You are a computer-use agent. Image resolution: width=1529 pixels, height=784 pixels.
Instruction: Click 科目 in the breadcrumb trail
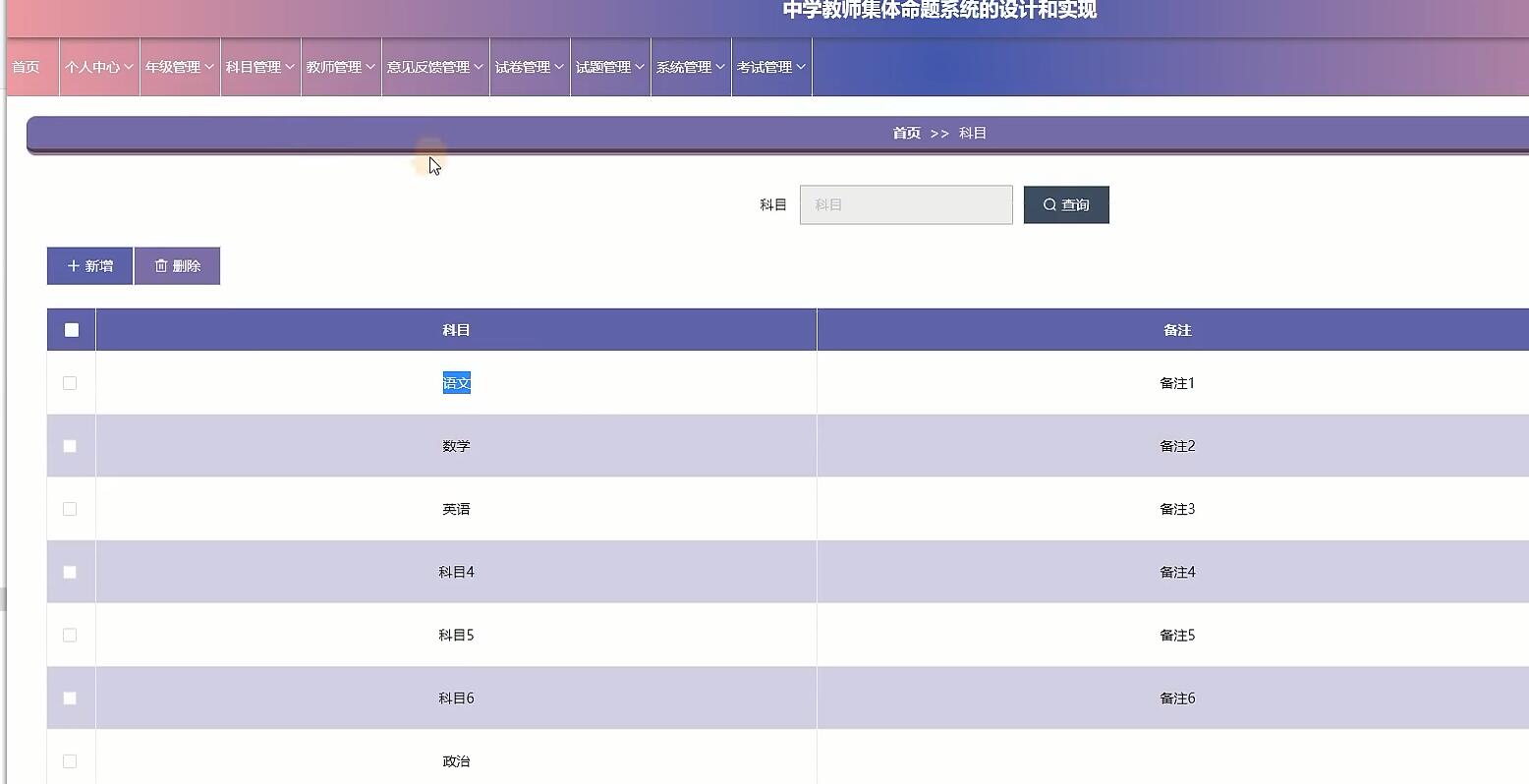pos(972,133)
